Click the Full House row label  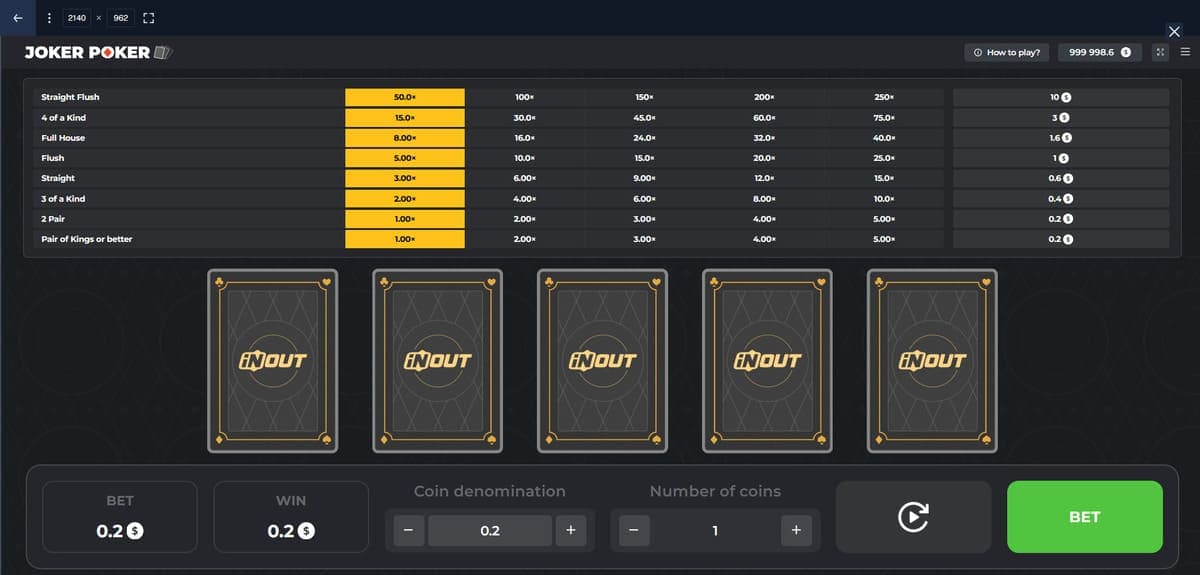tap(63, 138)
